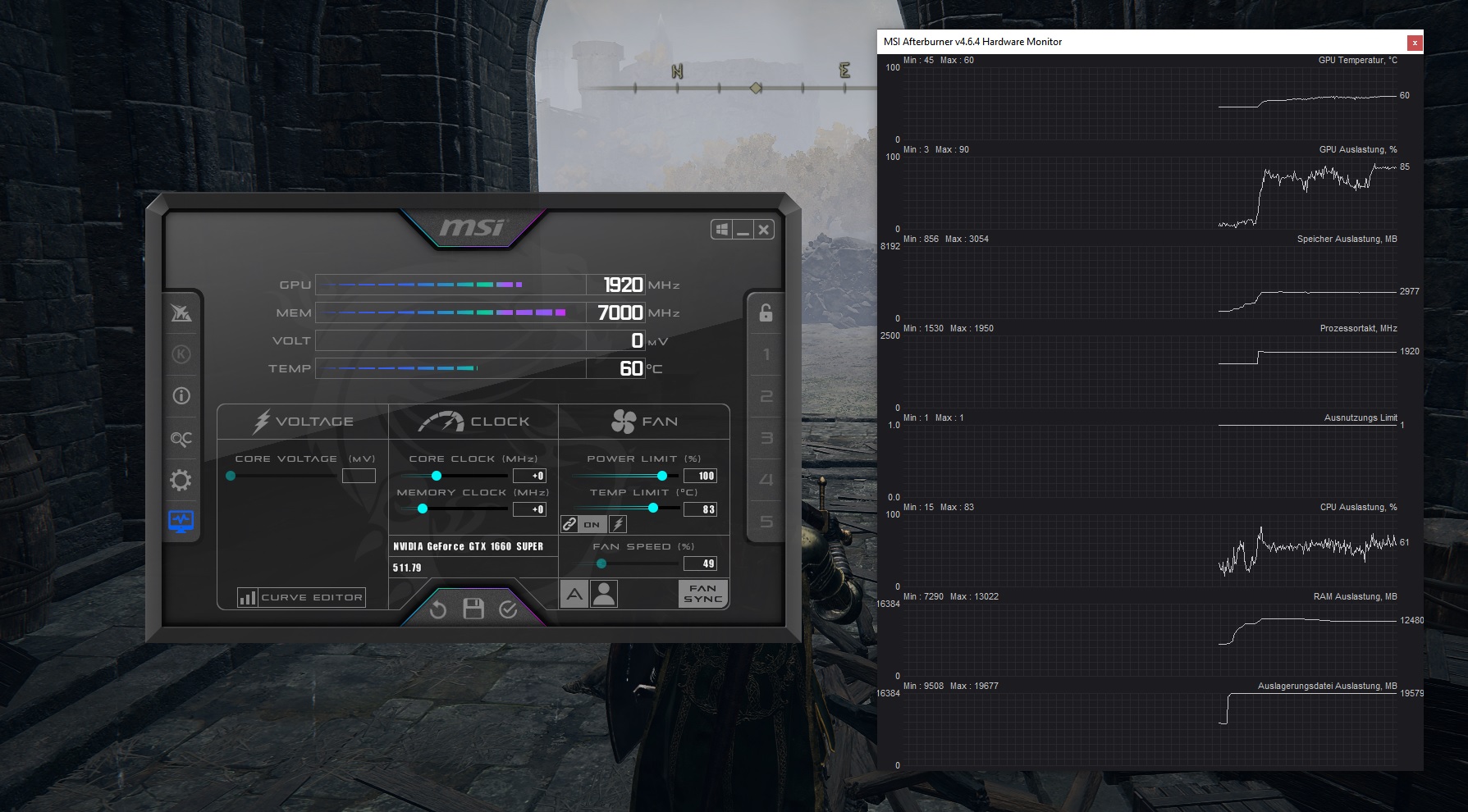Open the settings gear in Afterburner
1468x812 pixels.
click(x=181, y=480)
